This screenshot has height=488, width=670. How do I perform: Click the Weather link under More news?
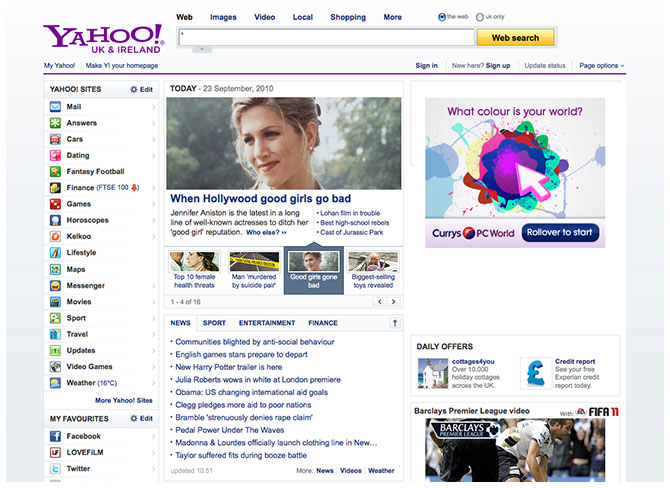pyautogui.click(x=381, y=470)
